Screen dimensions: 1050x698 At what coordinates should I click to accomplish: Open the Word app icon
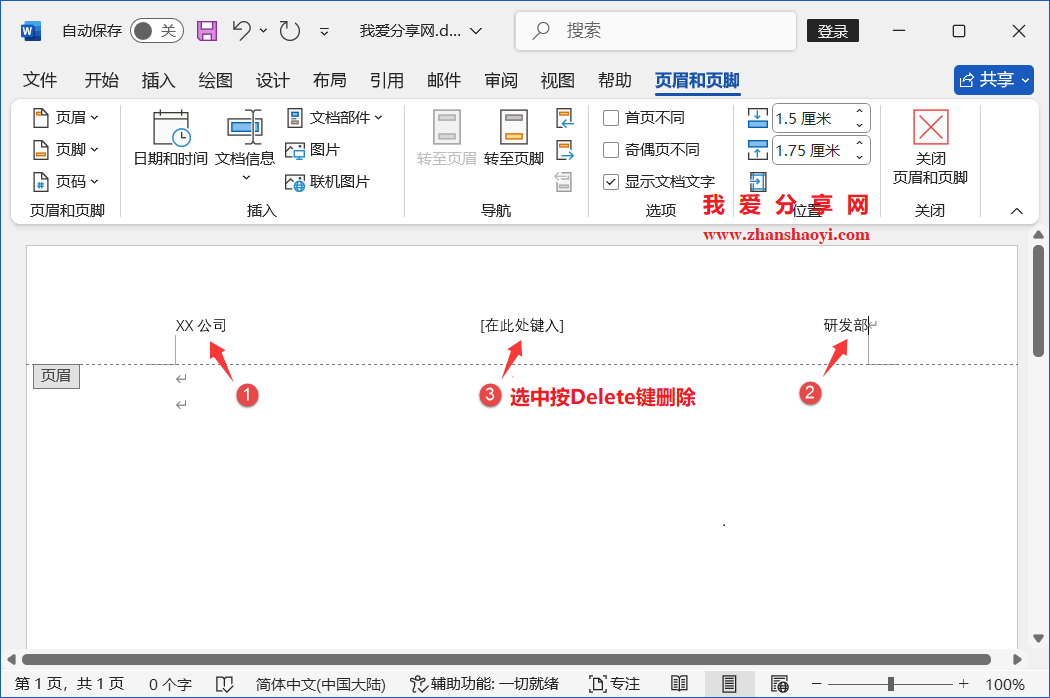(x=31, y=31)
